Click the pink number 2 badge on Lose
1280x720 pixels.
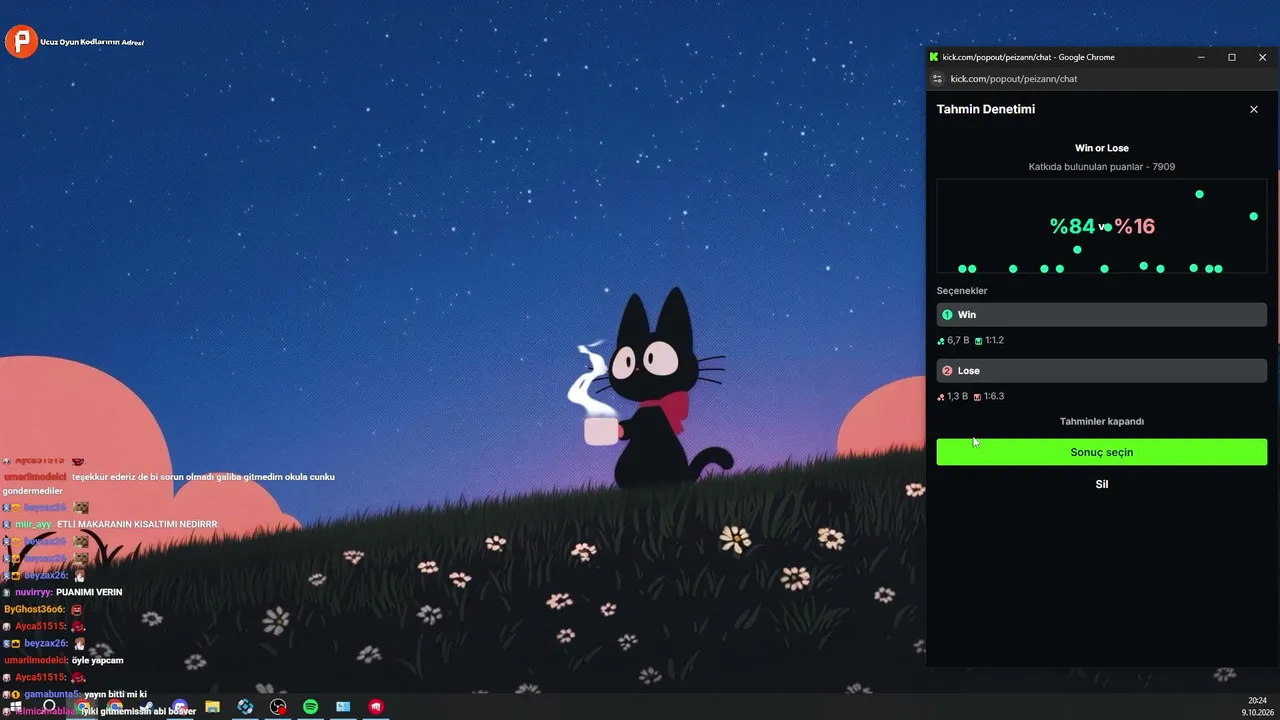(947, 371)
